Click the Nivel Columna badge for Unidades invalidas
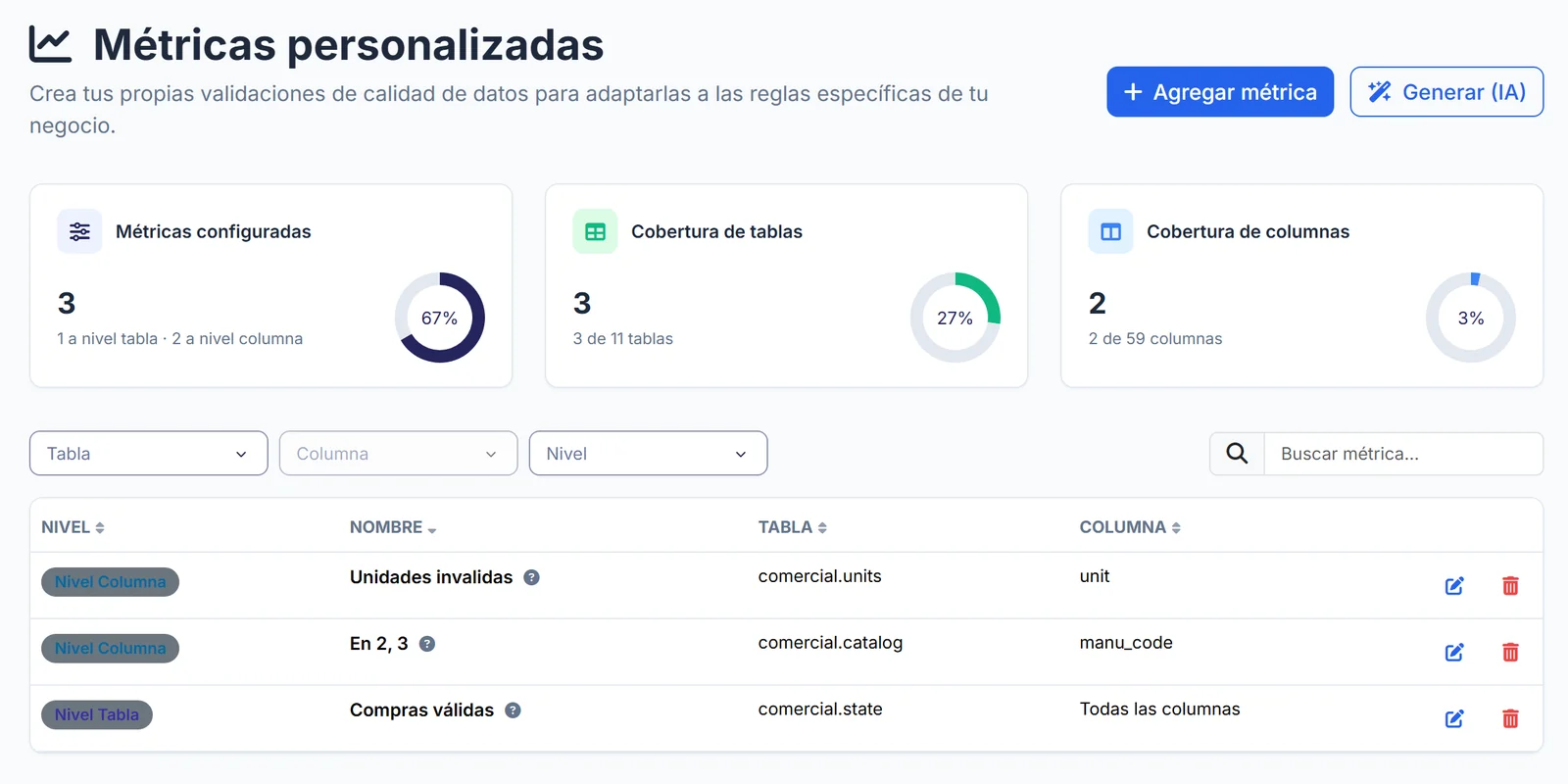This screenshot has width=1568, height=784. 110,582
